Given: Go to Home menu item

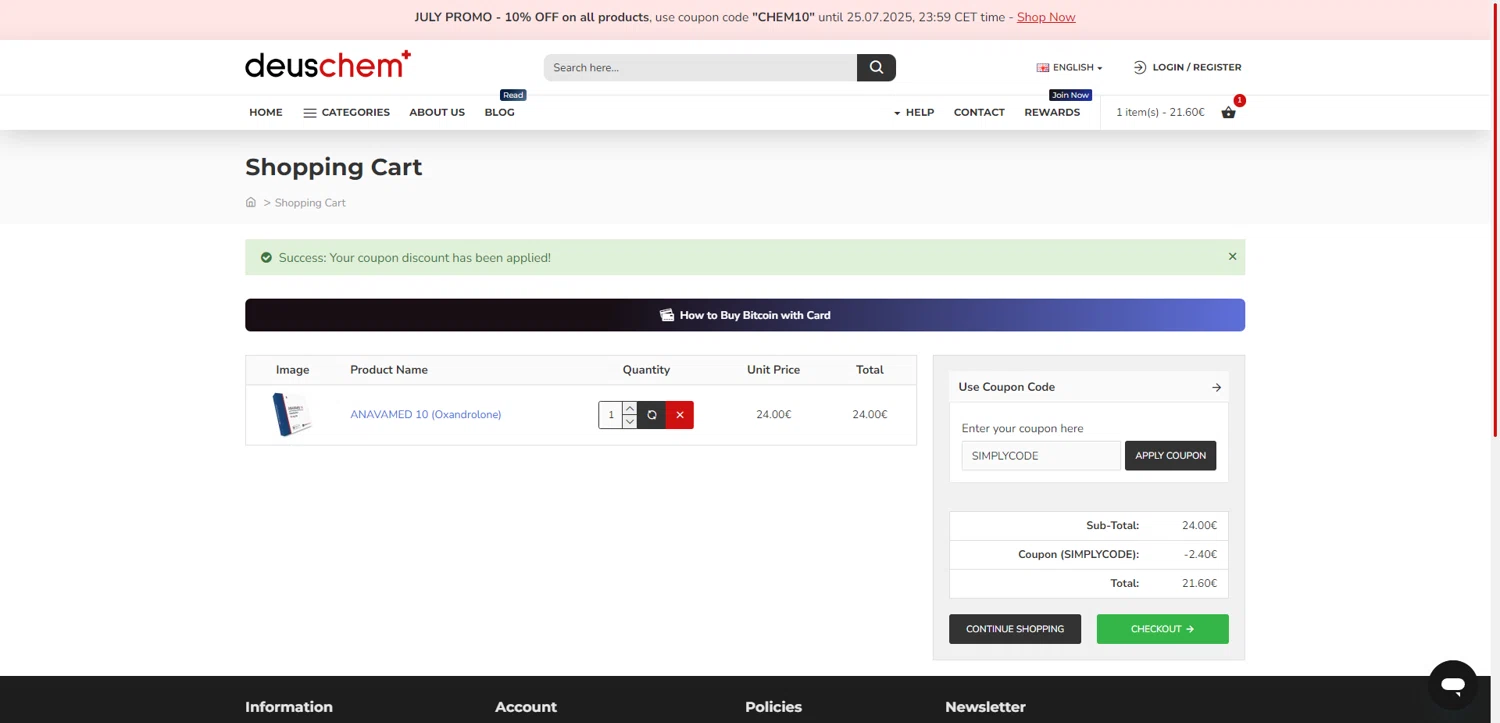Looking at the screenshot, I should coord(266,112).
